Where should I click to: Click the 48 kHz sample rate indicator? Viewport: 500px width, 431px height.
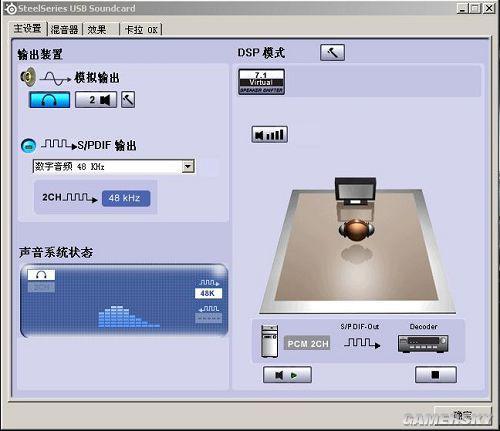coord(126,198)
